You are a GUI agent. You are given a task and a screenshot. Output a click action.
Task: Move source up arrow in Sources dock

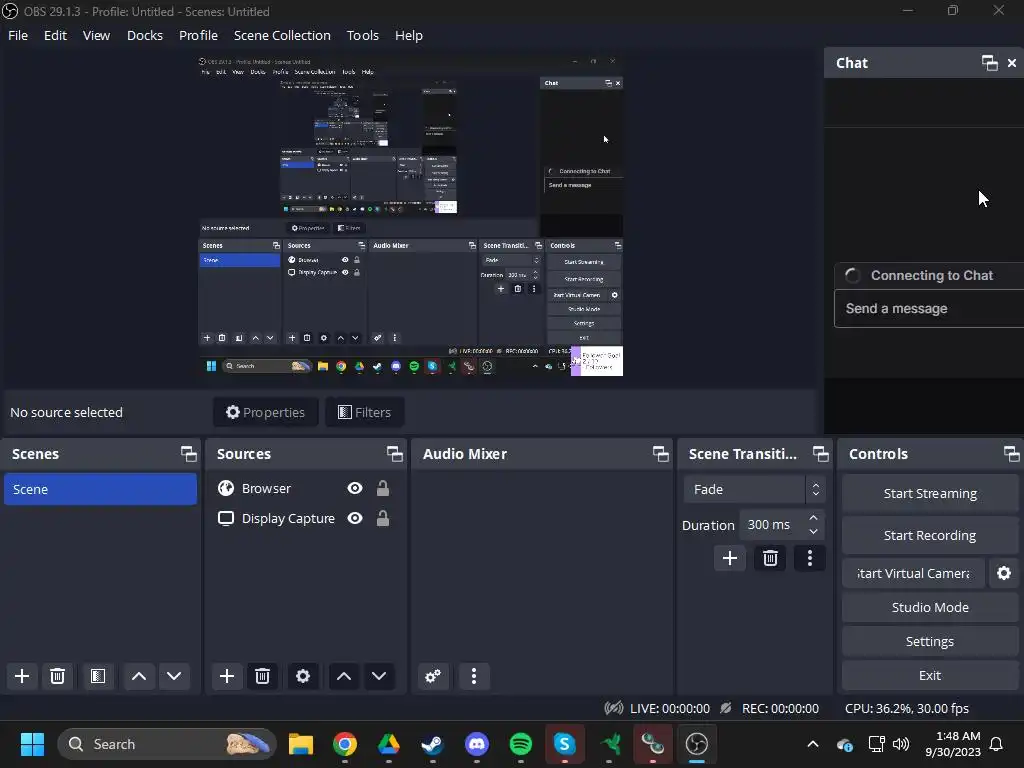point(344,676)
